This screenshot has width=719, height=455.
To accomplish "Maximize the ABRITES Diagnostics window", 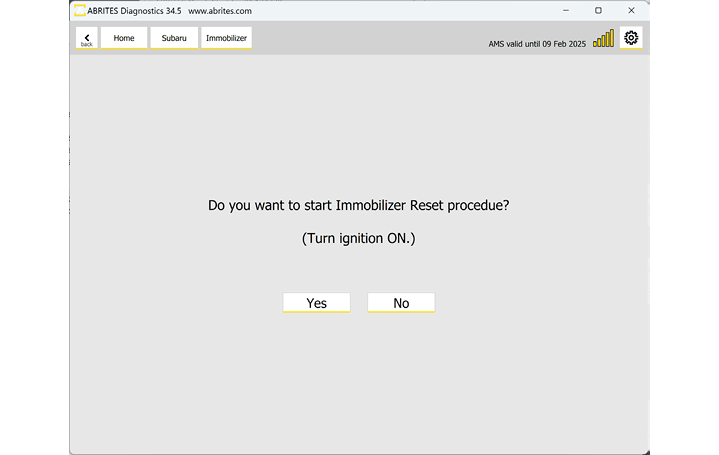I will [x=598, y=10].
